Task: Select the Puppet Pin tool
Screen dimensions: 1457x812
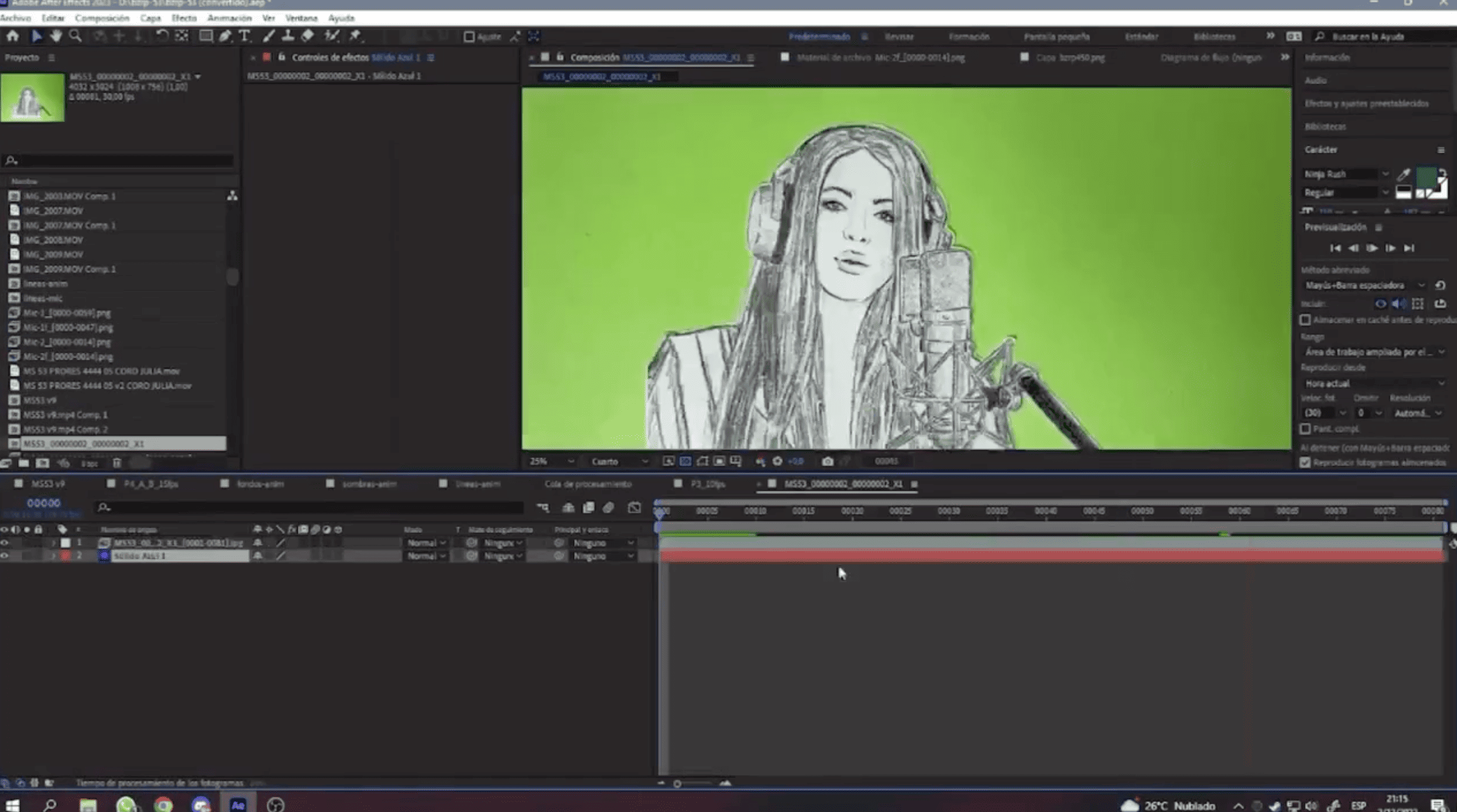Action: pyautogui.click(x=355, y=36)
